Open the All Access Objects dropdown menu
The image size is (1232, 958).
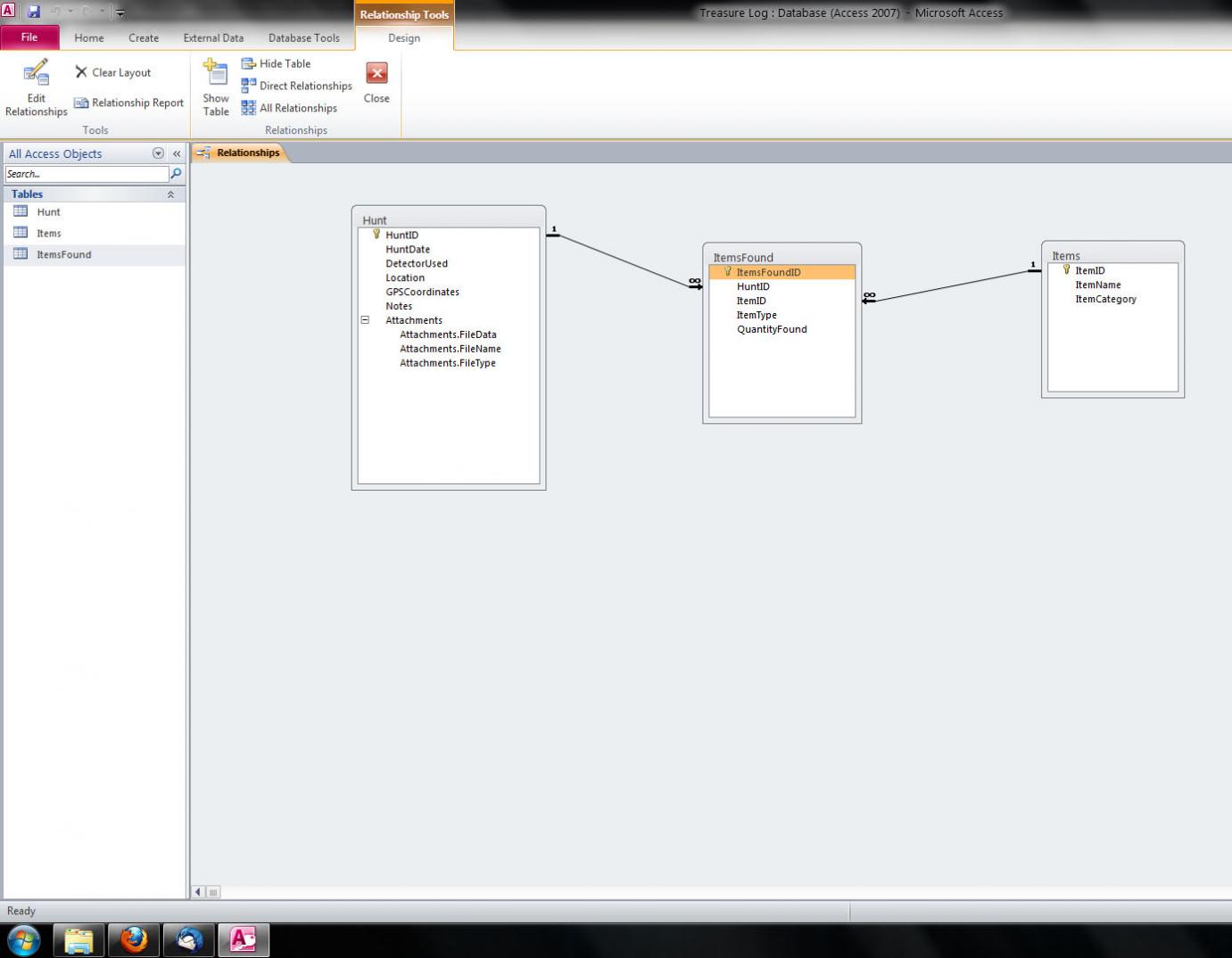click(x=158, y=153)
